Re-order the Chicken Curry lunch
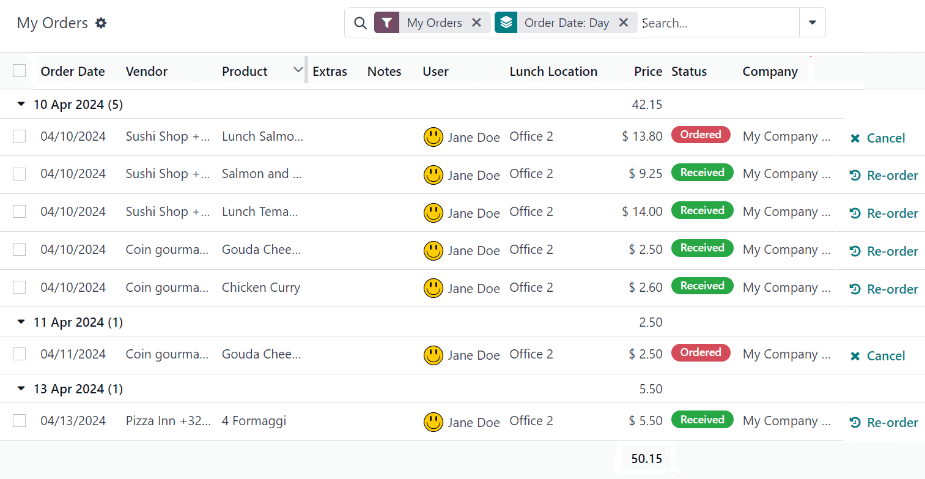 pyautogui.click(x=883, y=289)
